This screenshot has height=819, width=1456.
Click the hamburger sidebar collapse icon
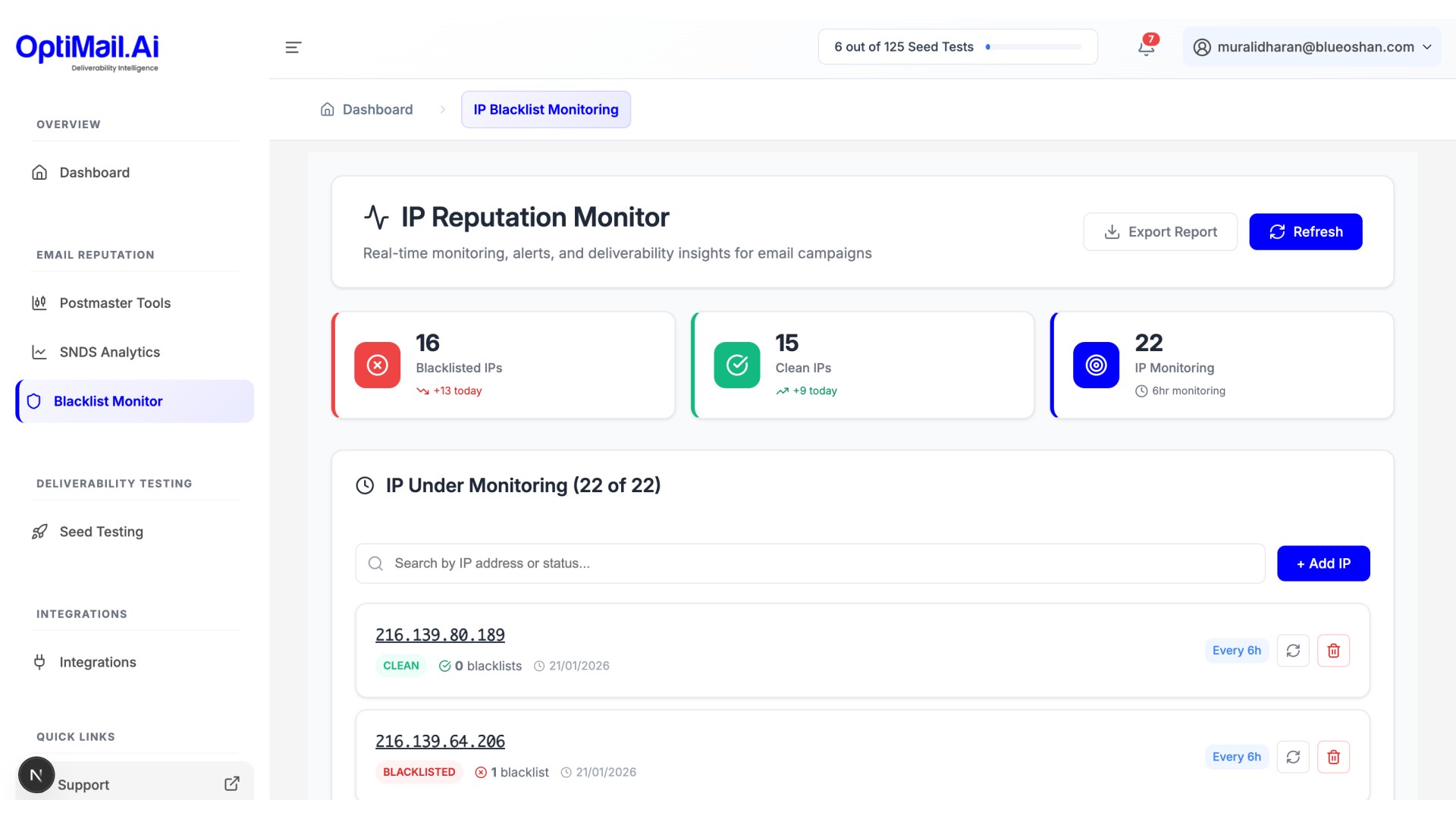click(x=293, y=47)
